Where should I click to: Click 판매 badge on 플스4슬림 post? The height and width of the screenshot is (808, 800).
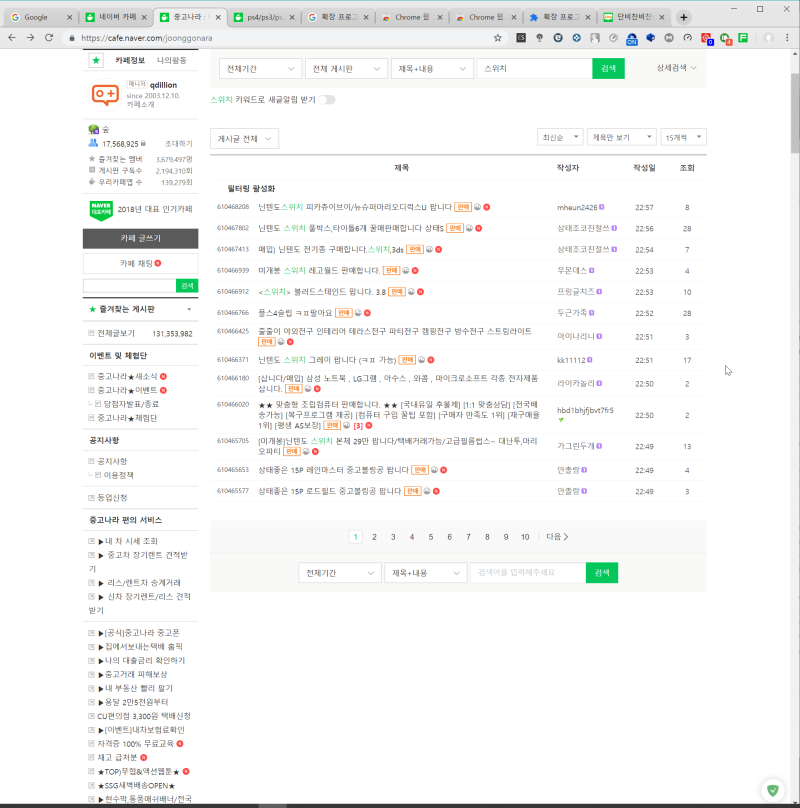[343, 313]
